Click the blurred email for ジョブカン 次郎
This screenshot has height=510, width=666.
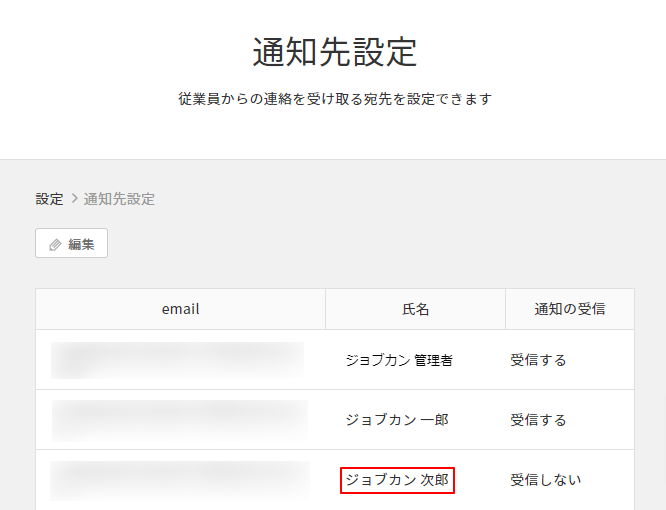(180, 480)
